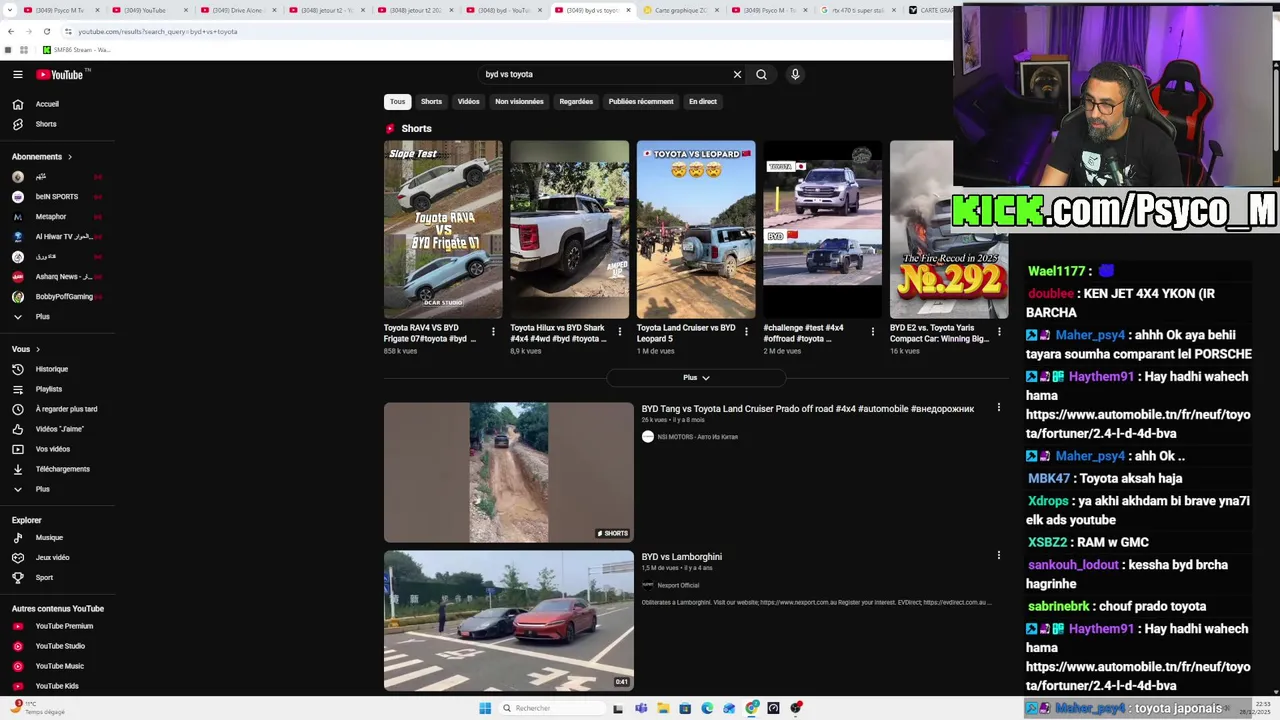Select the Shorts filter chip
This screenshot has height=720, width=1280.
point(431,101)
